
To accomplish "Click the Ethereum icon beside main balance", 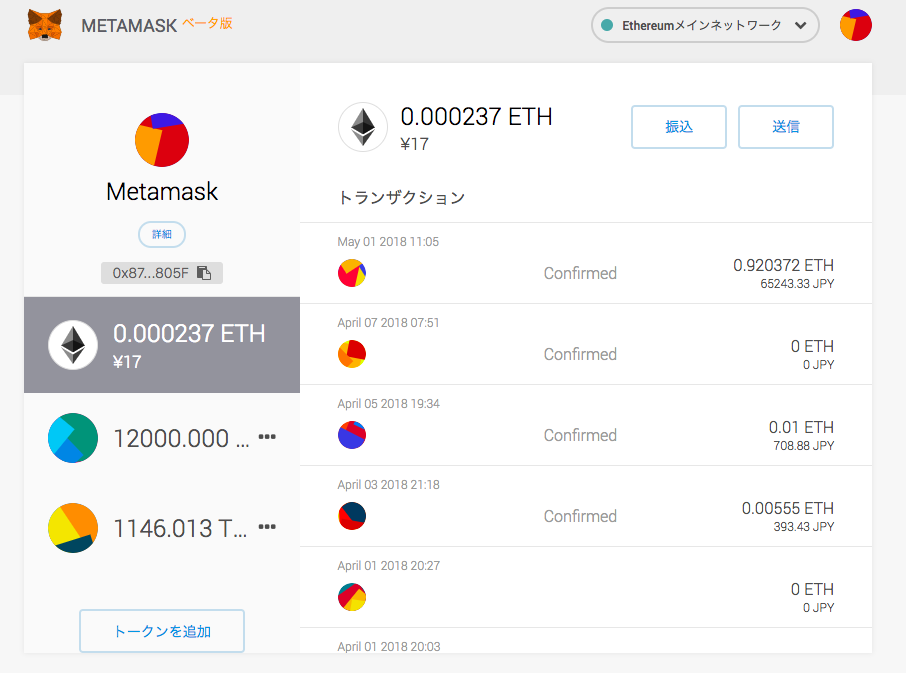I will (362, 128).
